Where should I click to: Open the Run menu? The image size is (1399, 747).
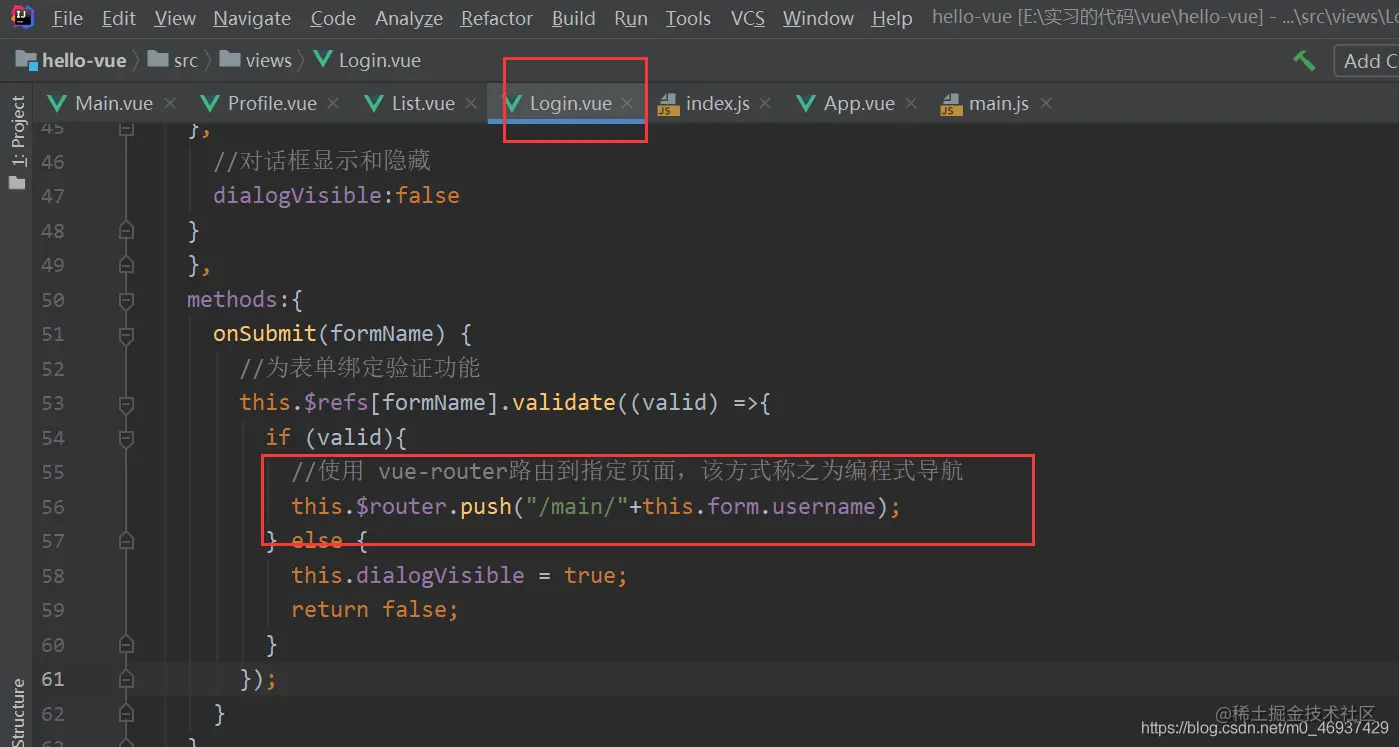pos(631,18)
